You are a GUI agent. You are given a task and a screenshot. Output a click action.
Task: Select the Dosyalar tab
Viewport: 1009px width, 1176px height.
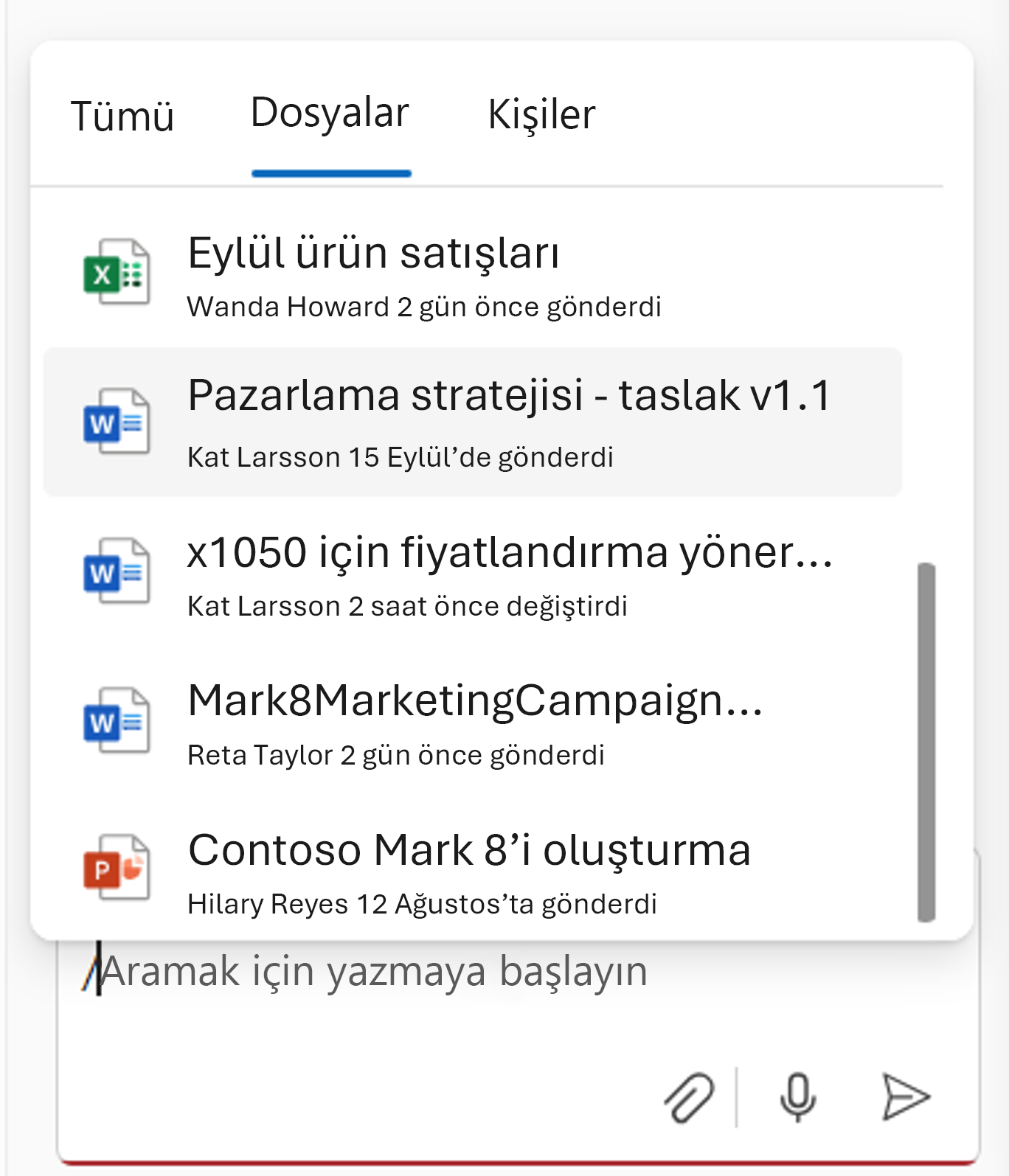(x=330, y=114)
